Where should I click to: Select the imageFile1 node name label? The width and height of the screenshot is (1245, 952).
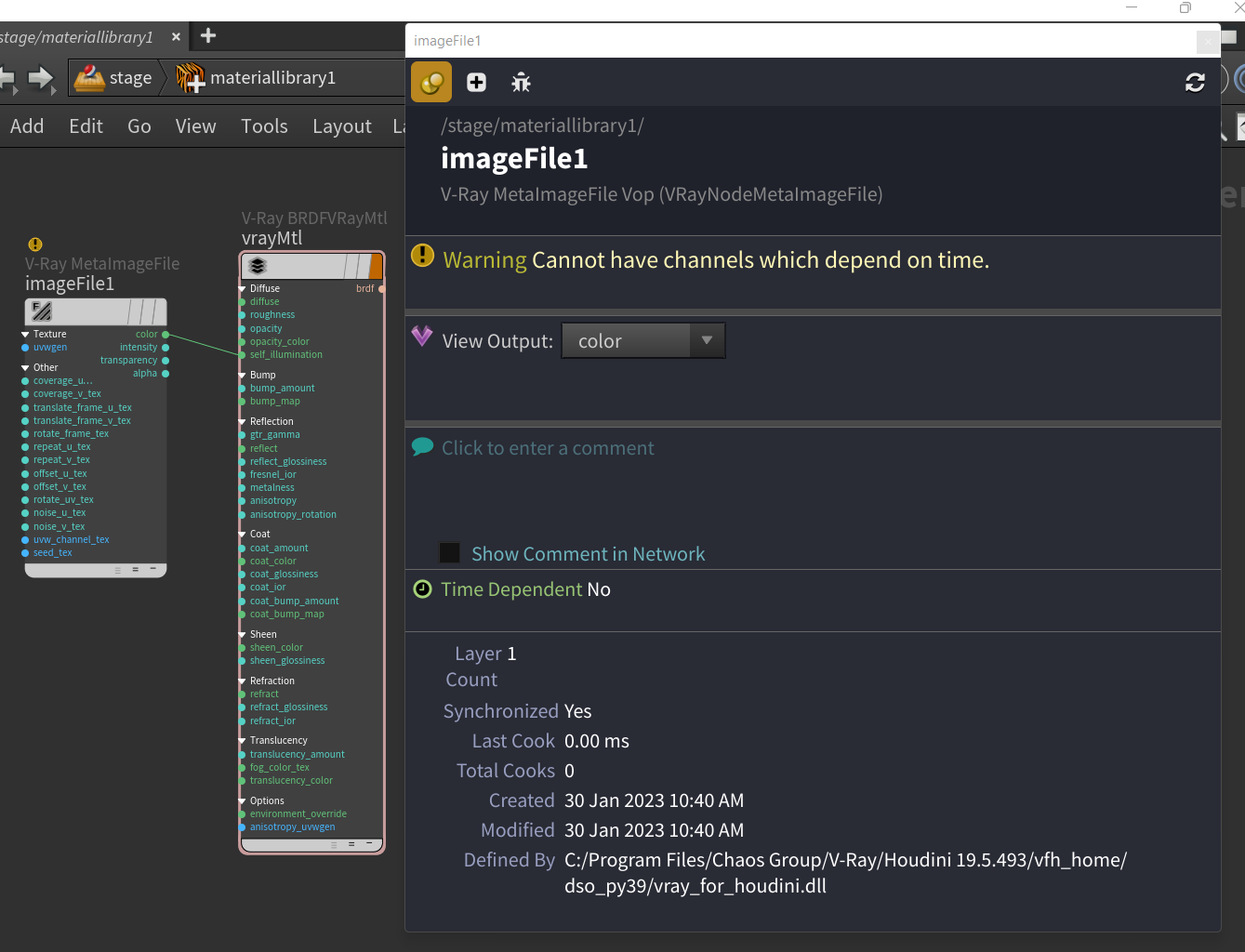coord(70,284)
